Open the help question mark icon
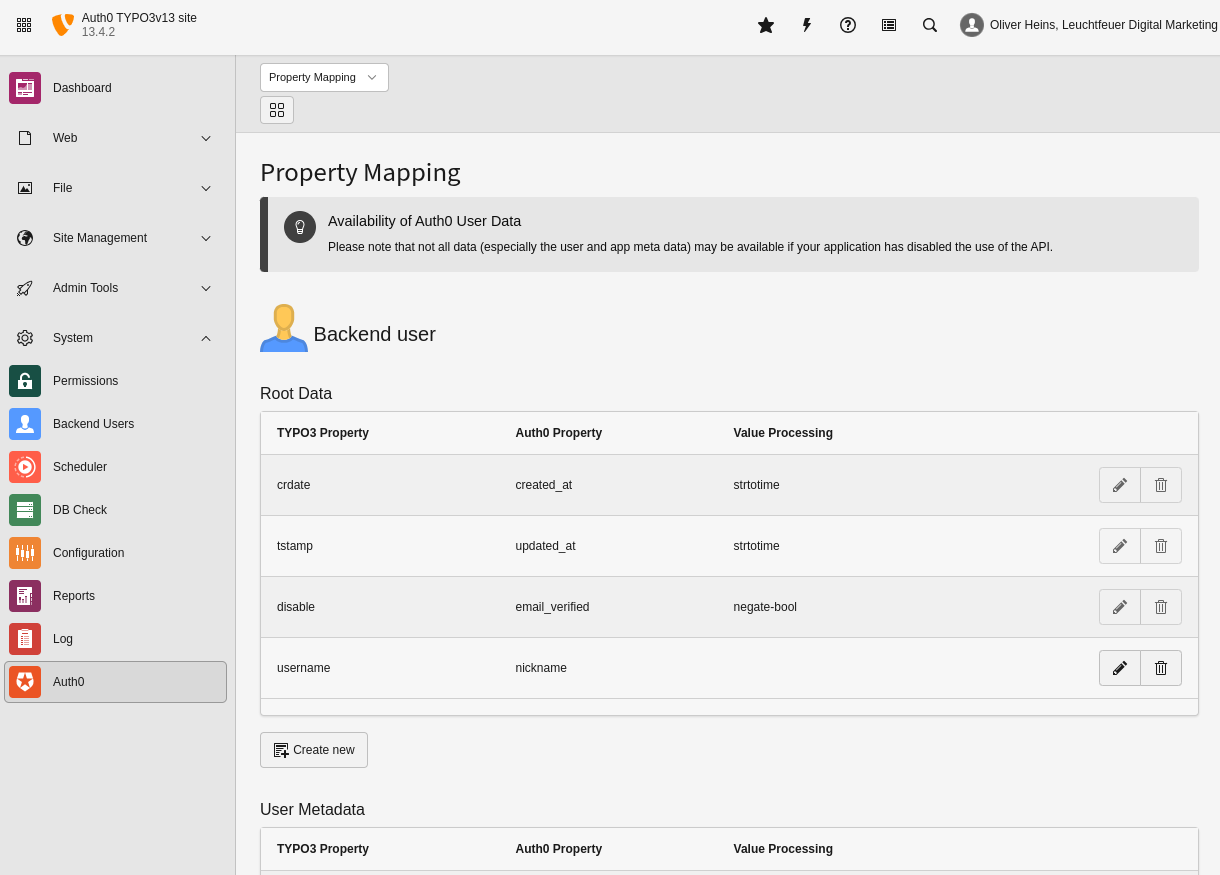This screenshot has width=1220, height=875. pyautogui.click(x=848, y=25)
